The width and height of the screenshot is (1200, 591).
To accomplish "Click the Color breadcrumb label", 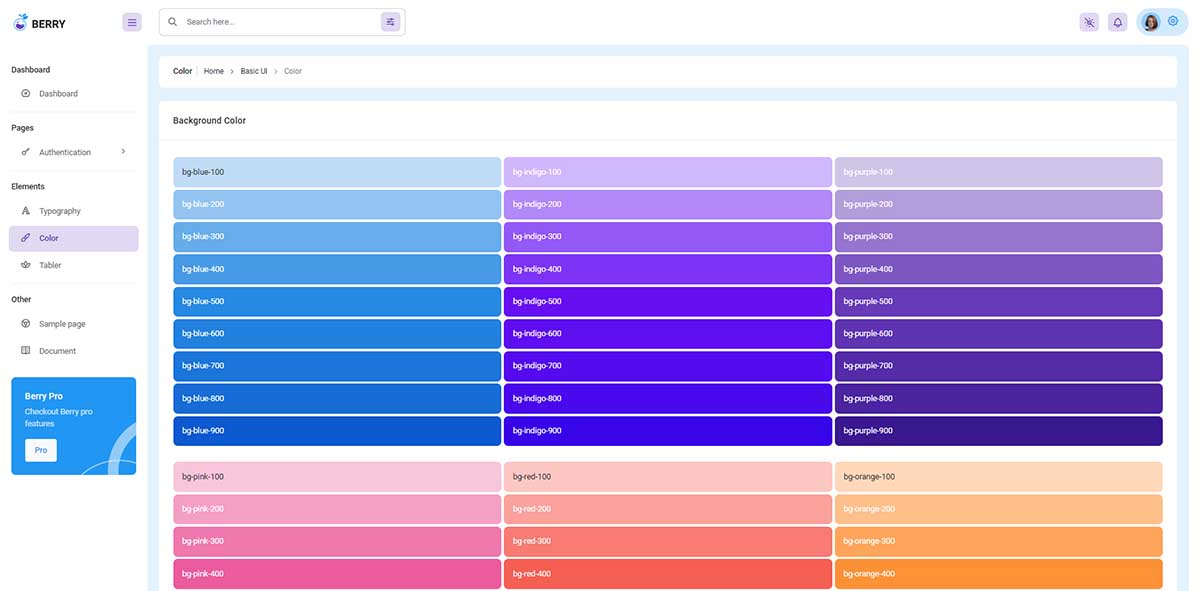I will pos(292,71).
